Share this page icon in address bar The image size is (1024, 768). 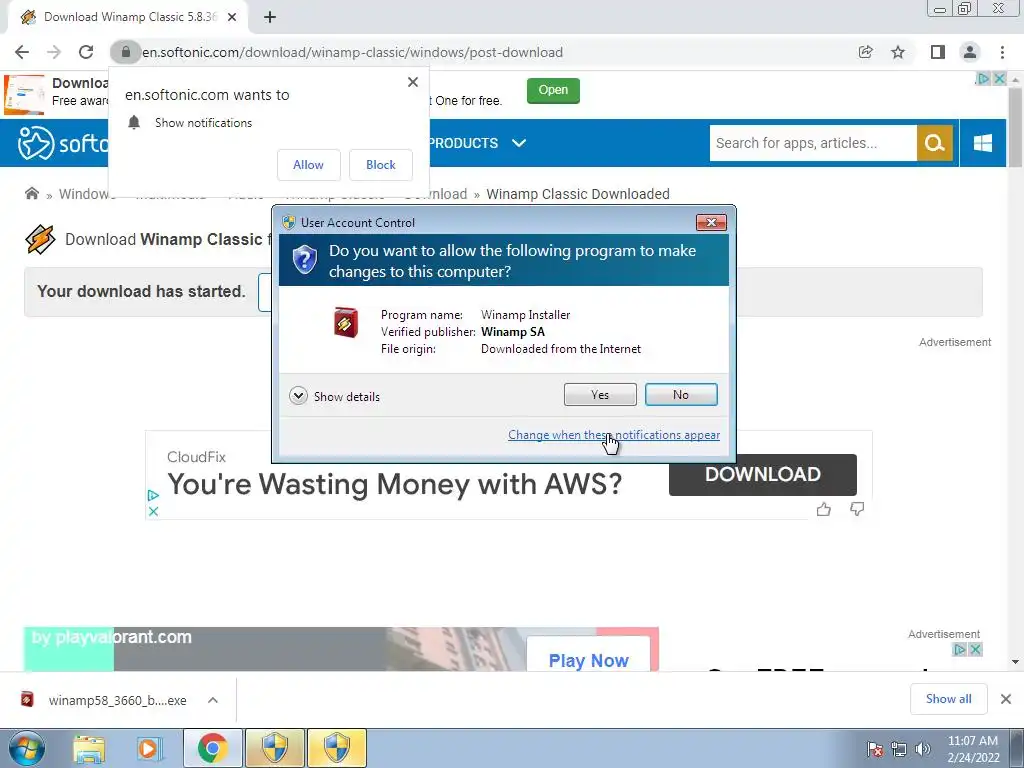(x=866, y=52)
